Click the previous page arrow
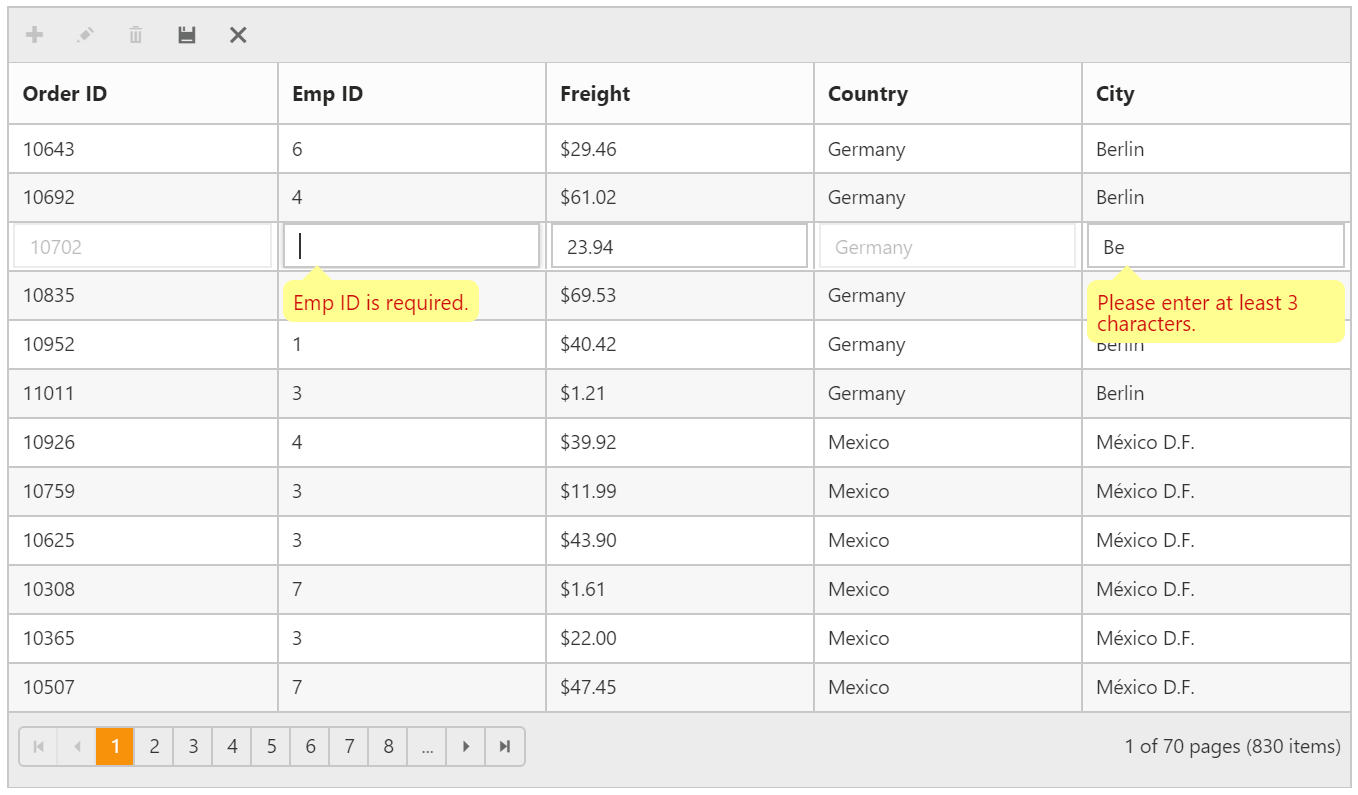Viewport: 1358px width, 795px height. pyautogui.click(x=77, y=745)
